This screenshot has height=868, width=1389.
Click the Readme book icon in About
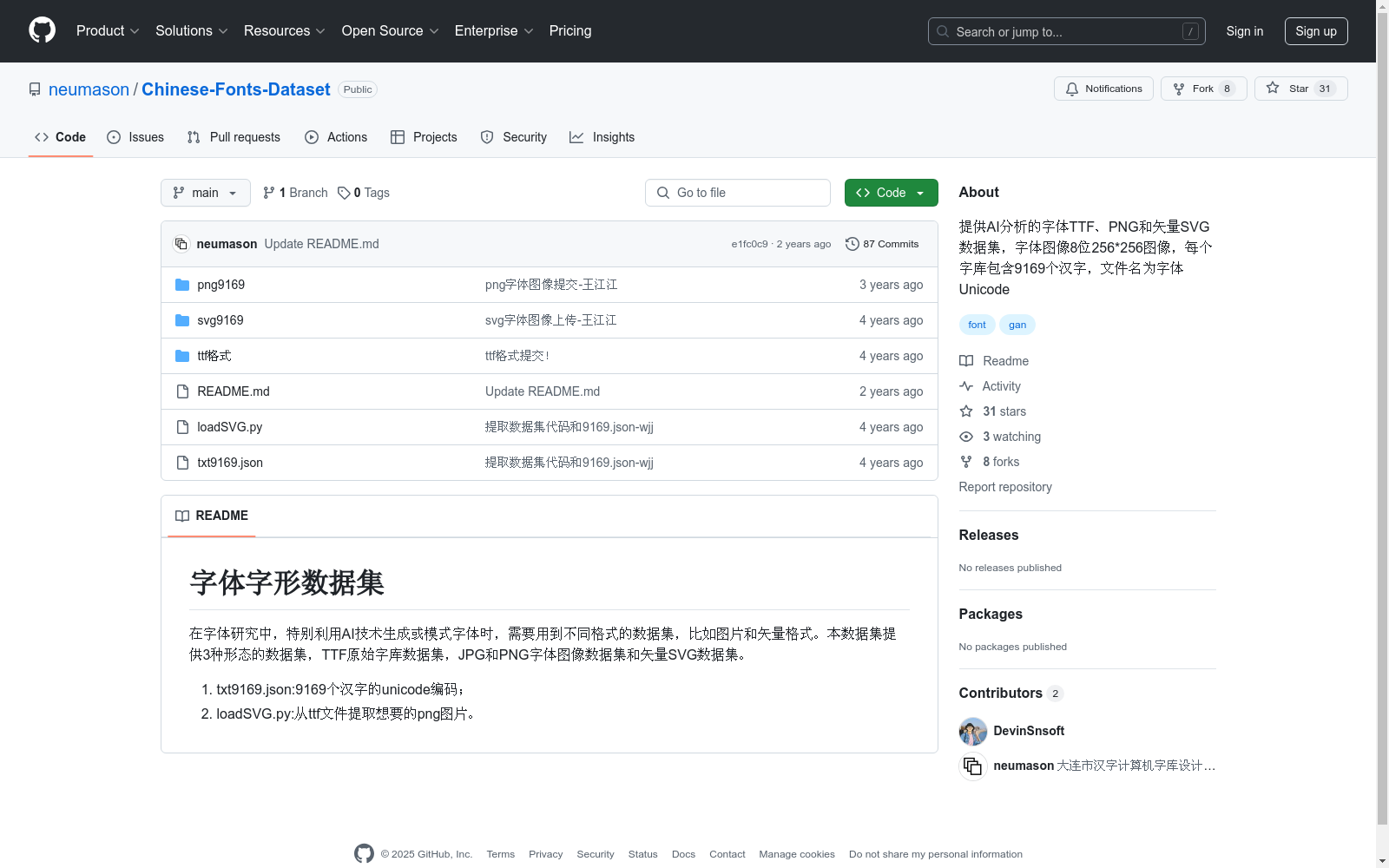tap(966, 361)
